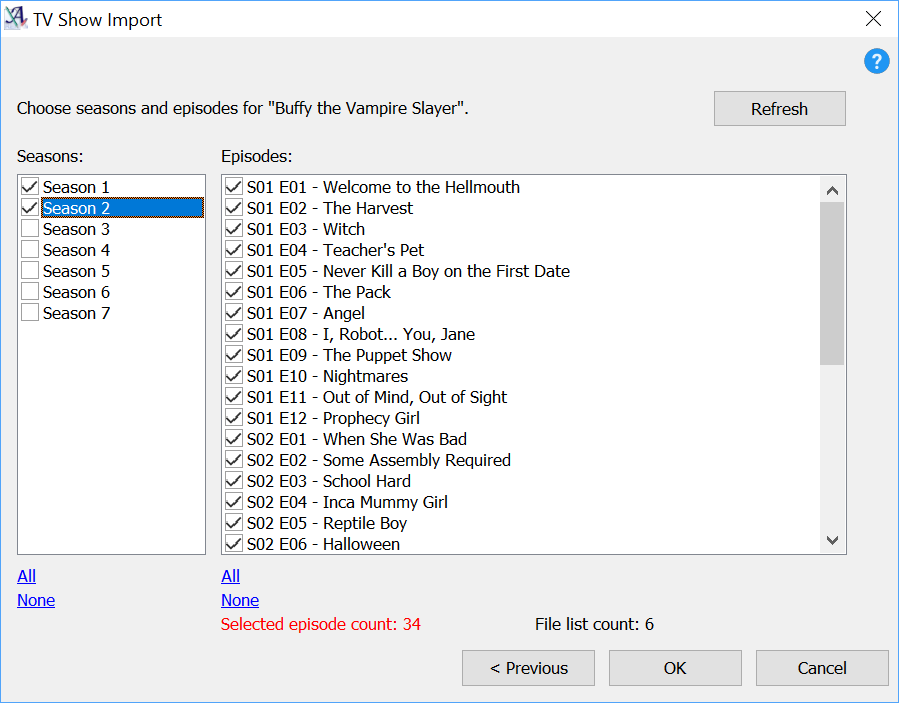Select episode row 'The Pack'
899x703 pixels.
318,292
